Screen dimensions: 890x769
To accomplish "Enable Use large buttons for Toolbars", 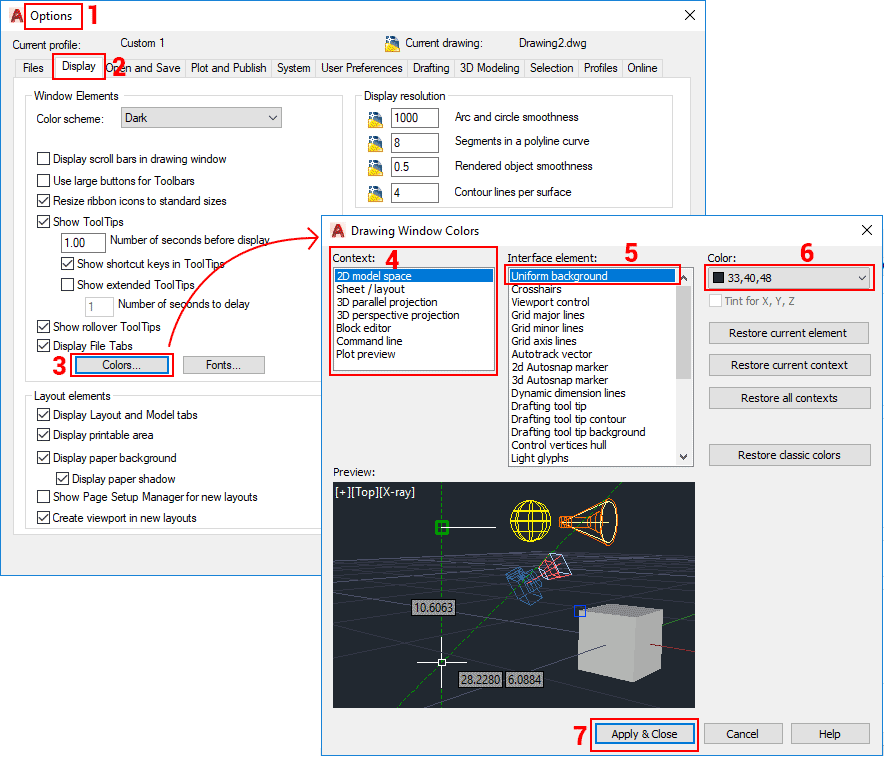I will point(43,180).
